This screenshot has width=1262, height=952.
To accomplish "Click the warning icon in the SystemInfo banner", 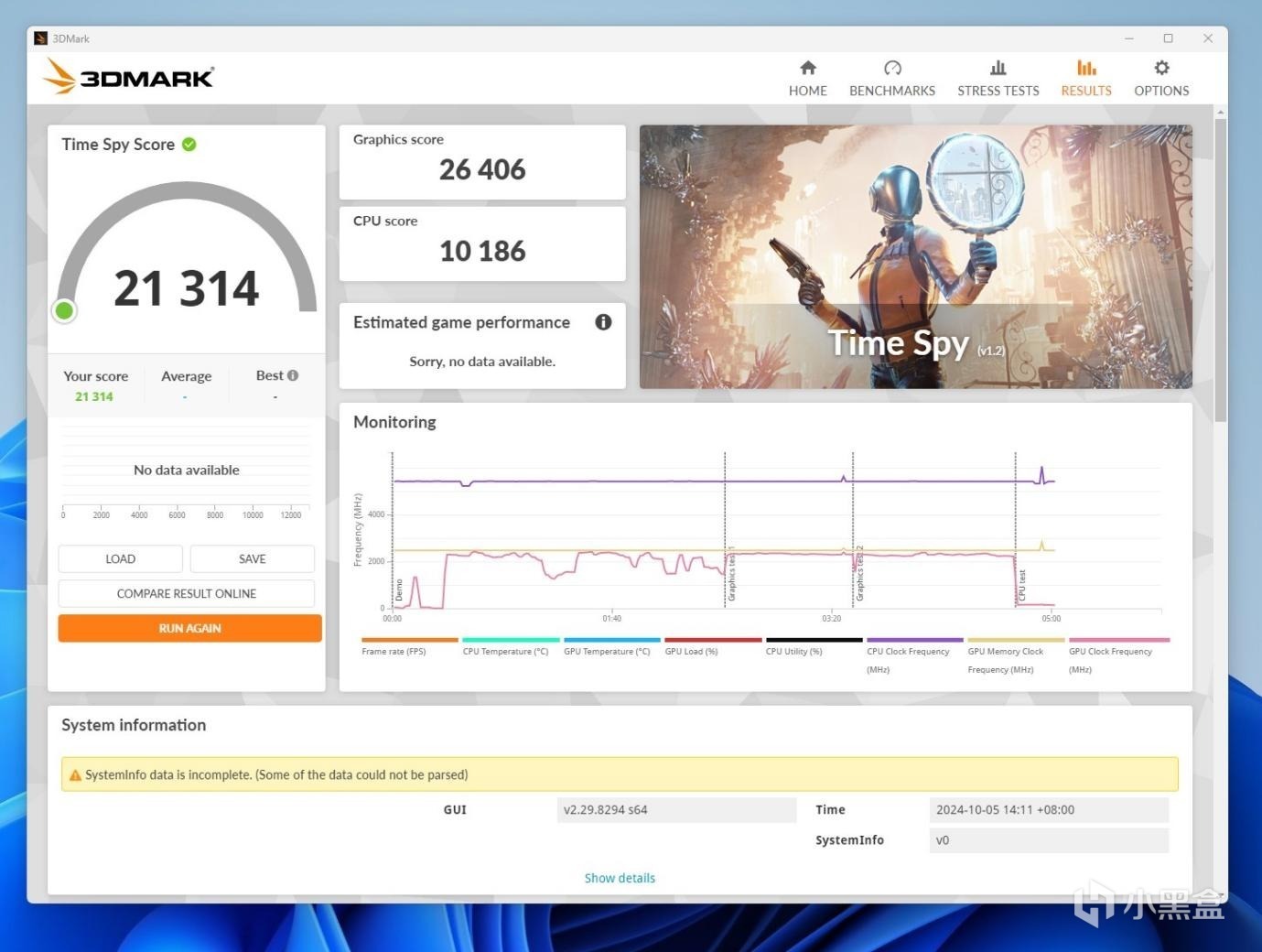I will (76, 775).
